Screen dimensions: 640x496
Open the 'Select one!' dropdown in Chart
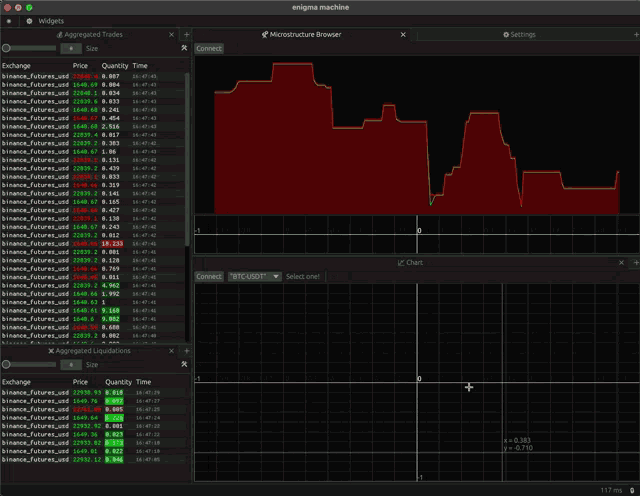303,276
